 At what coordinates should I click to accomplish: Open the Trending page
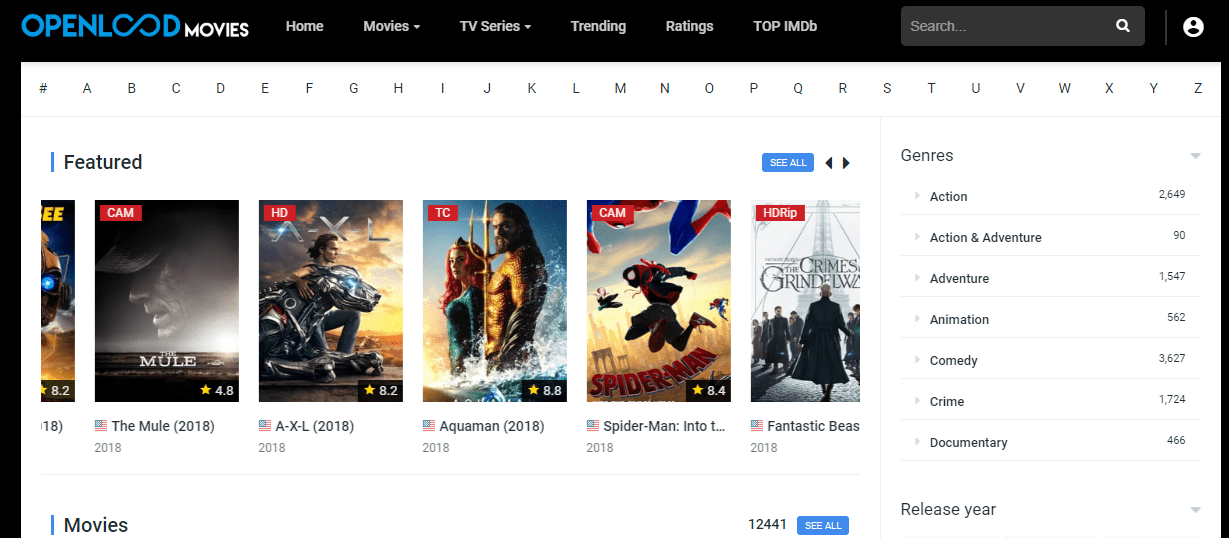click(x=598, y=26)
